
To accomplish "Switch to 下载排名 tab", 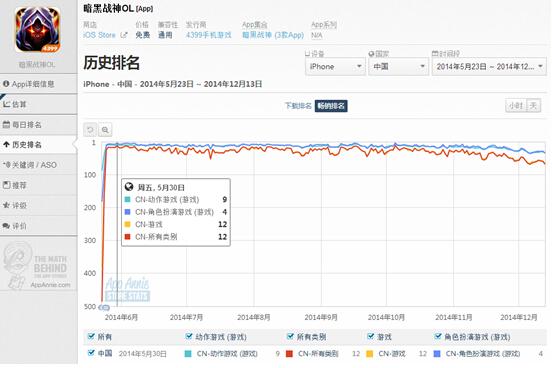I will [x=298, y=106].
